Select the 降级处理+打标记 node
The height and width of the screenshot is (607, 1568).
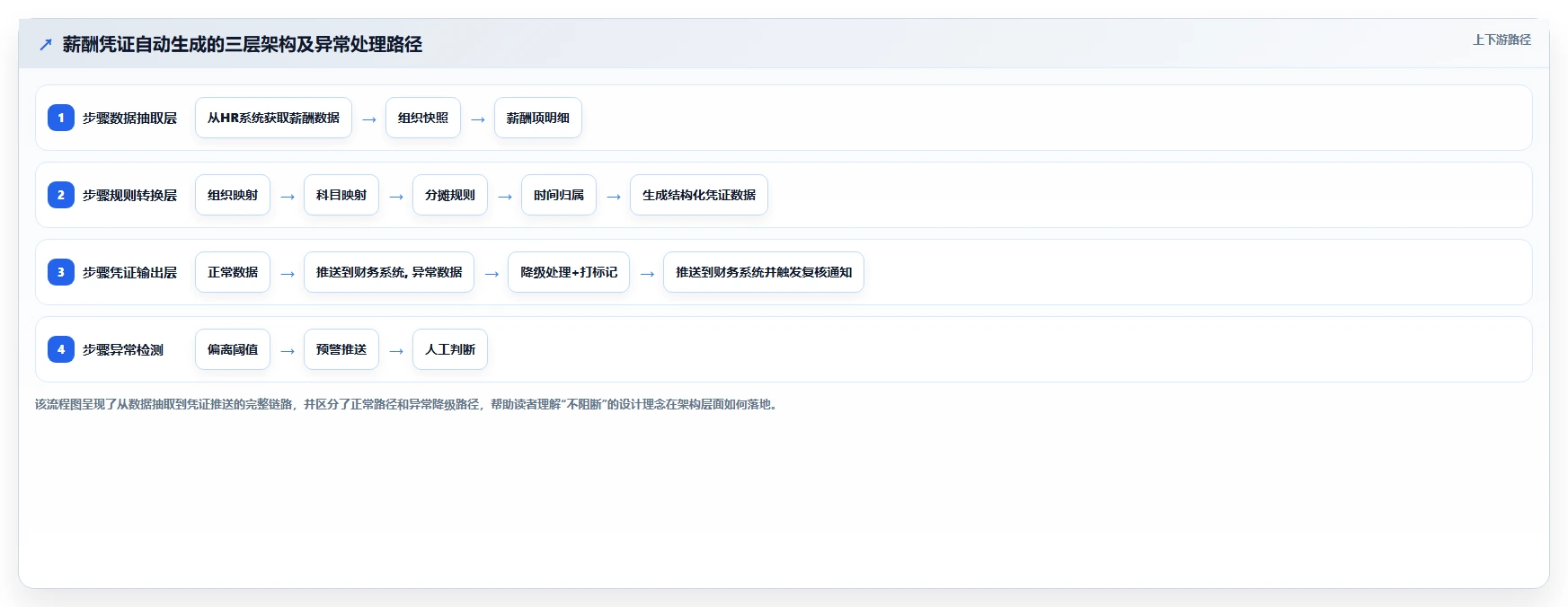pyautogui.click(x=569, y=272)
